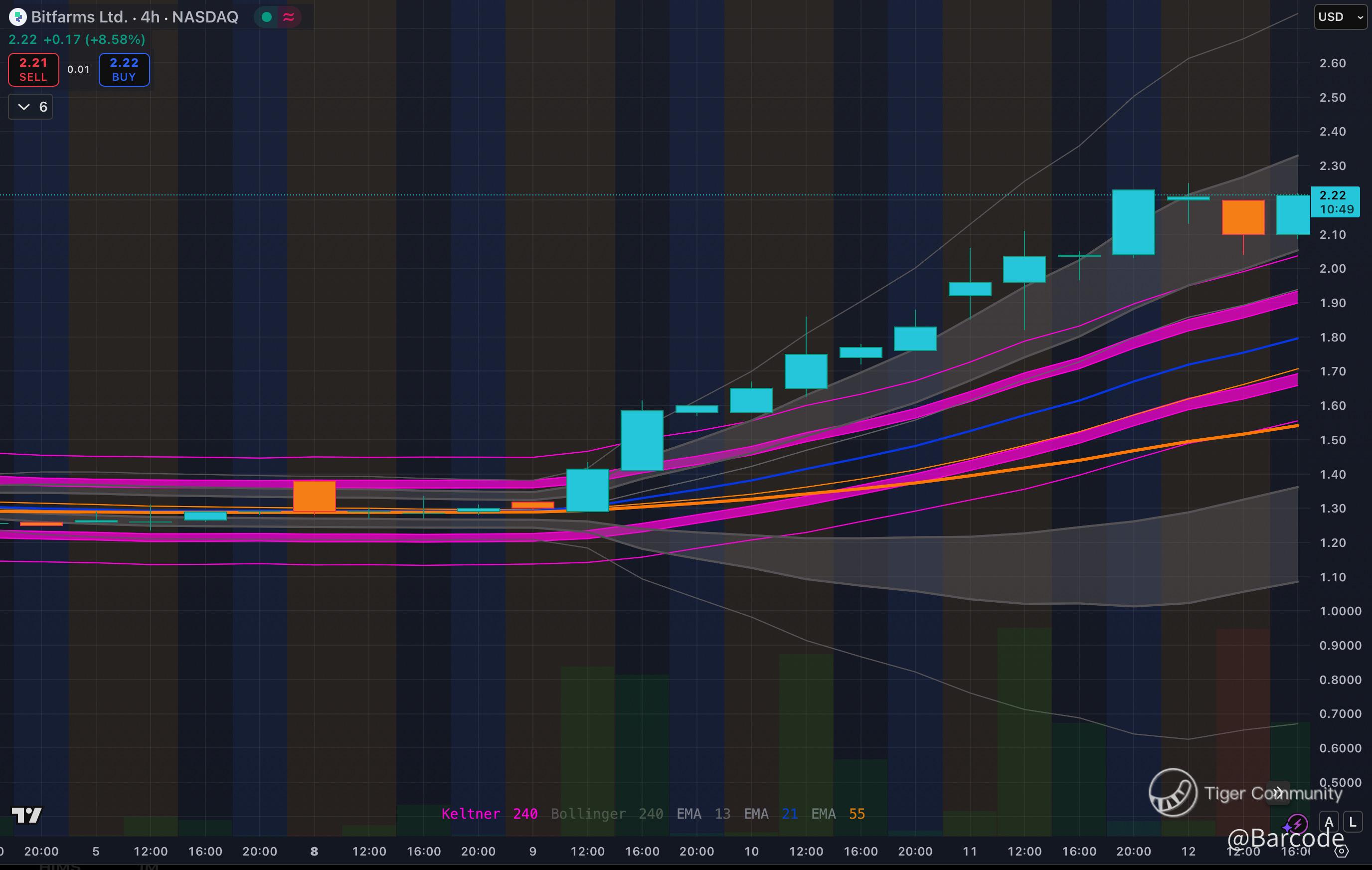Image resolution: width=1372 pixels, height=870 pixels.
Task: Click the 12:00 label on time axis
Action: coord(151,851)
